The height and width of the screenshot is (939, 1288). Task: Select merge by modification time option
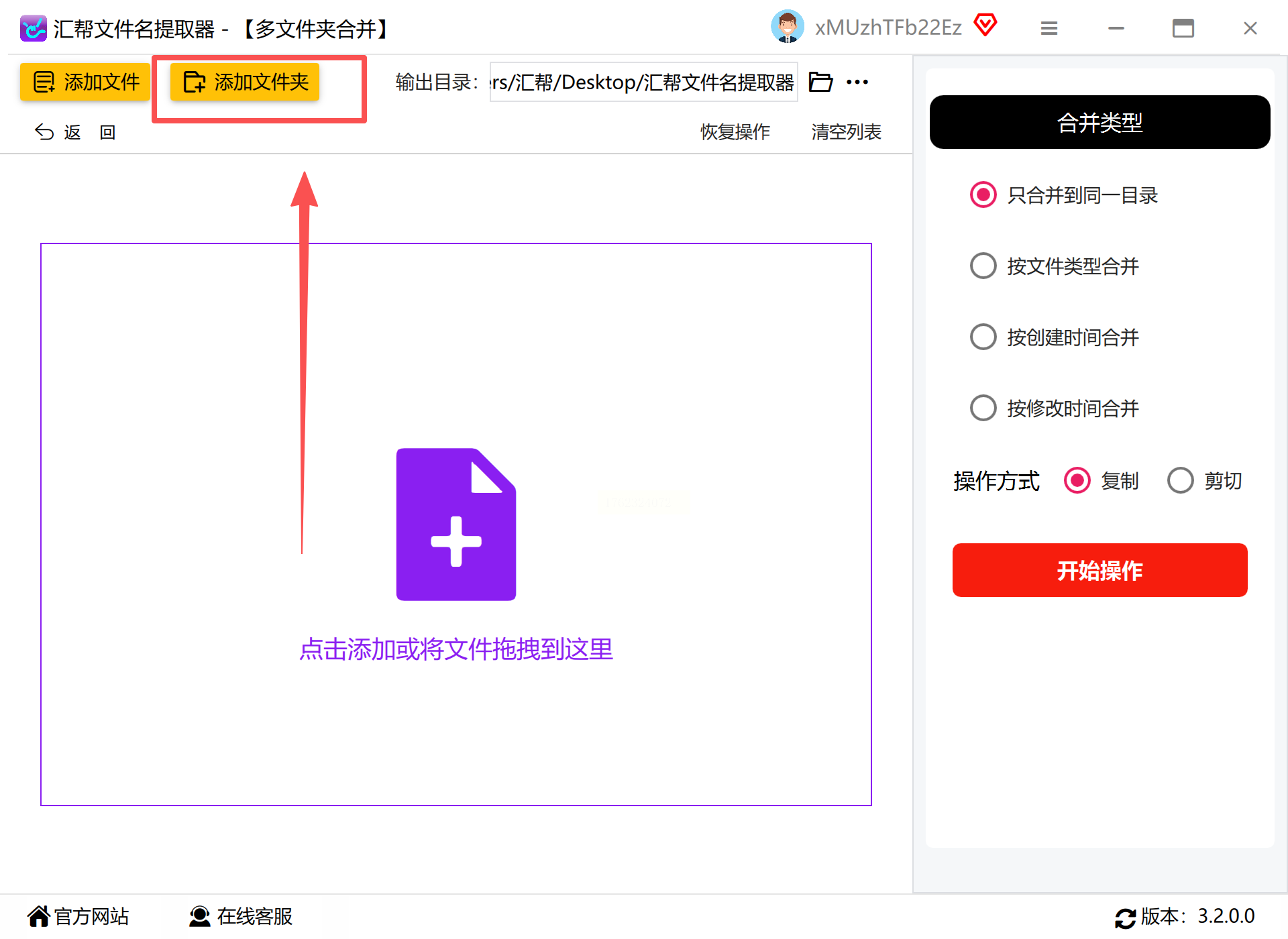click(x=983, y=408)
